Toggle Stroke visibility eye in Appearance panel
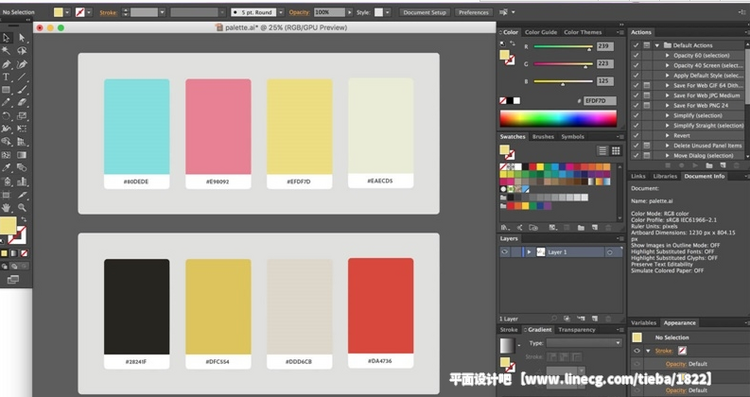 pyautogui.click(x=637, y=351)
